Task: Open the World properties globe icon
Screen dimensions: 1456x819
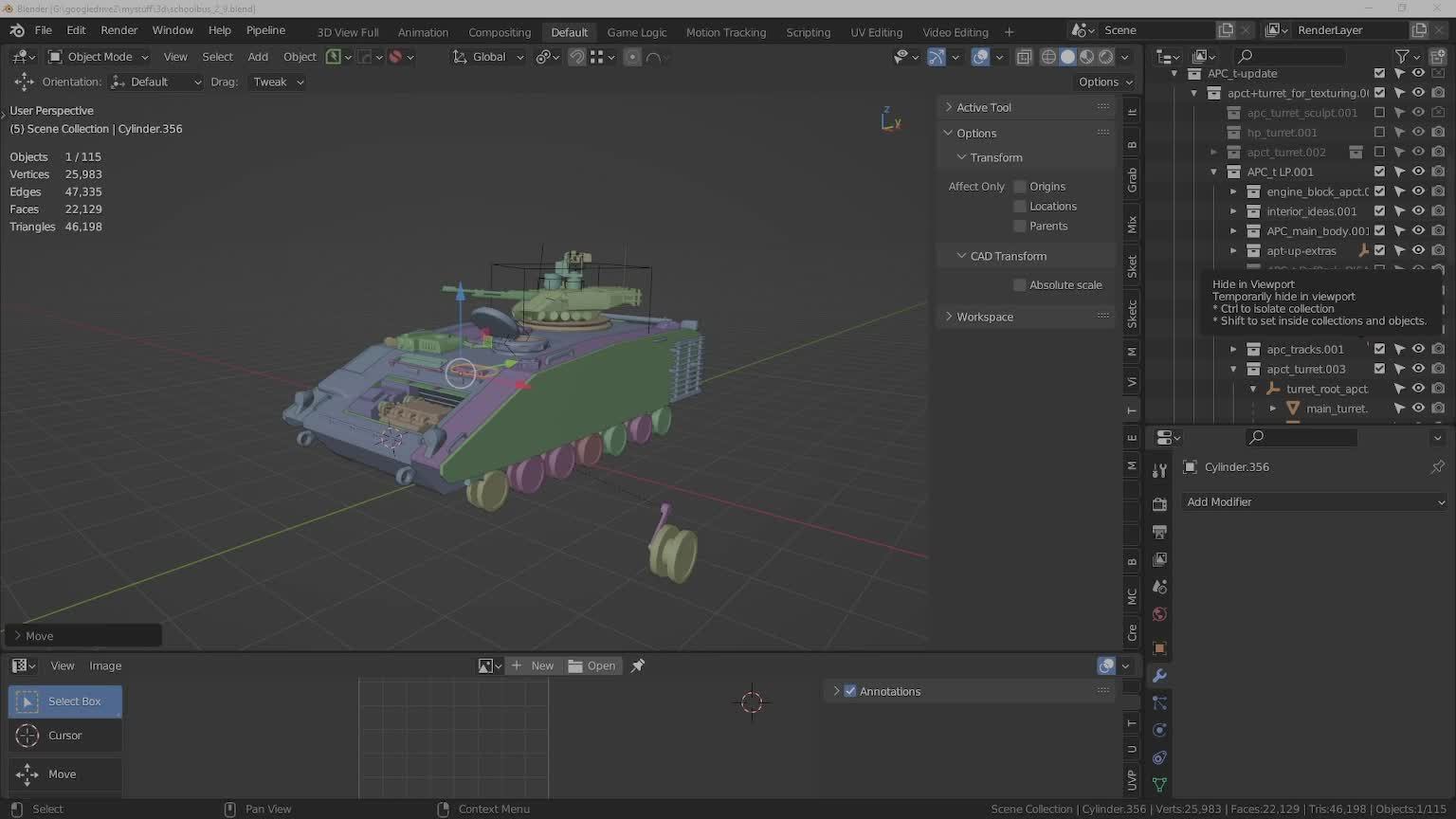Action: pos(1159,615)
